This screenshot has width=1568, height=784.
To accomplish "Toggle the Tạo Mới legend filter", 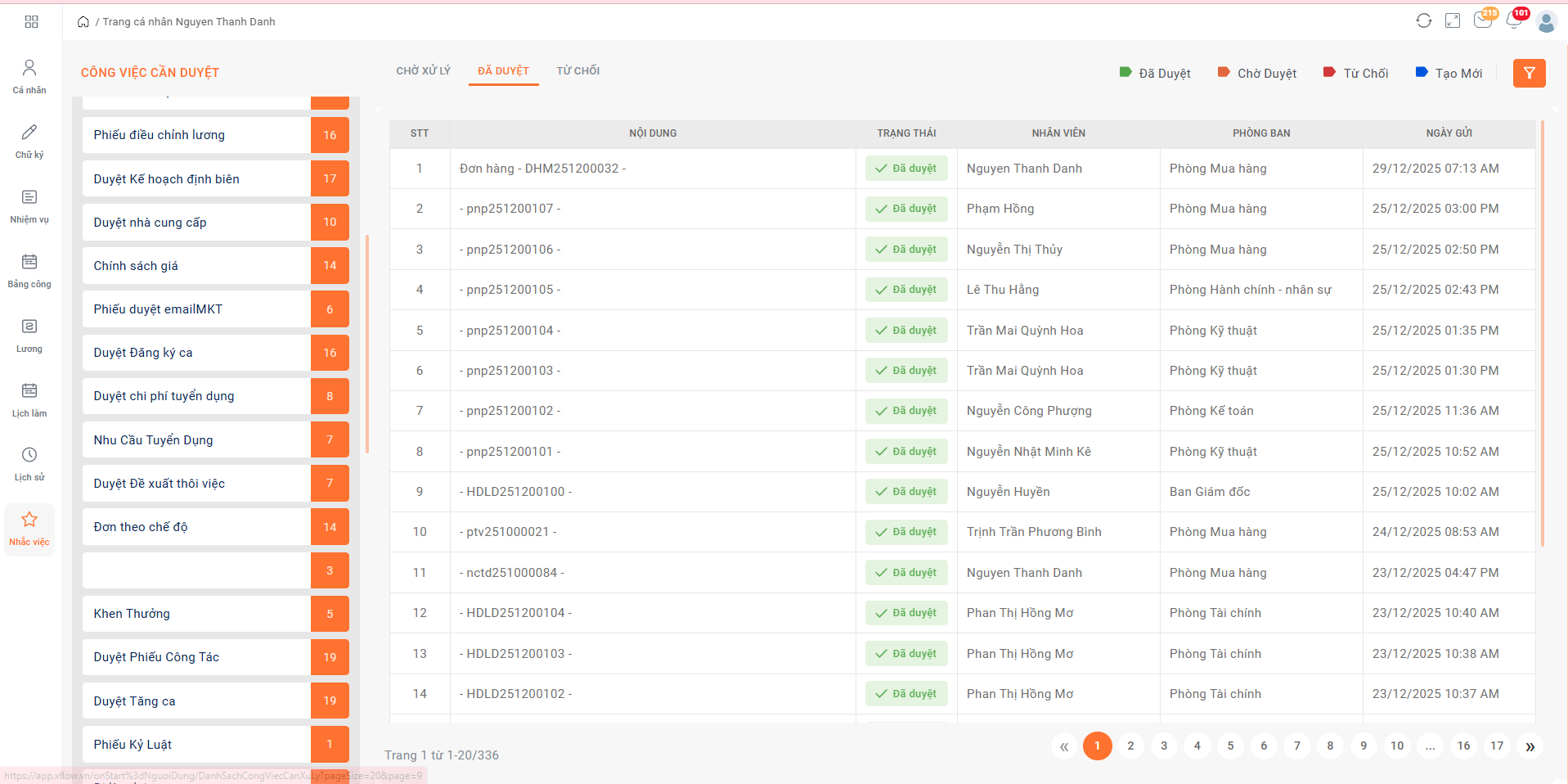I will (1449, 74).
